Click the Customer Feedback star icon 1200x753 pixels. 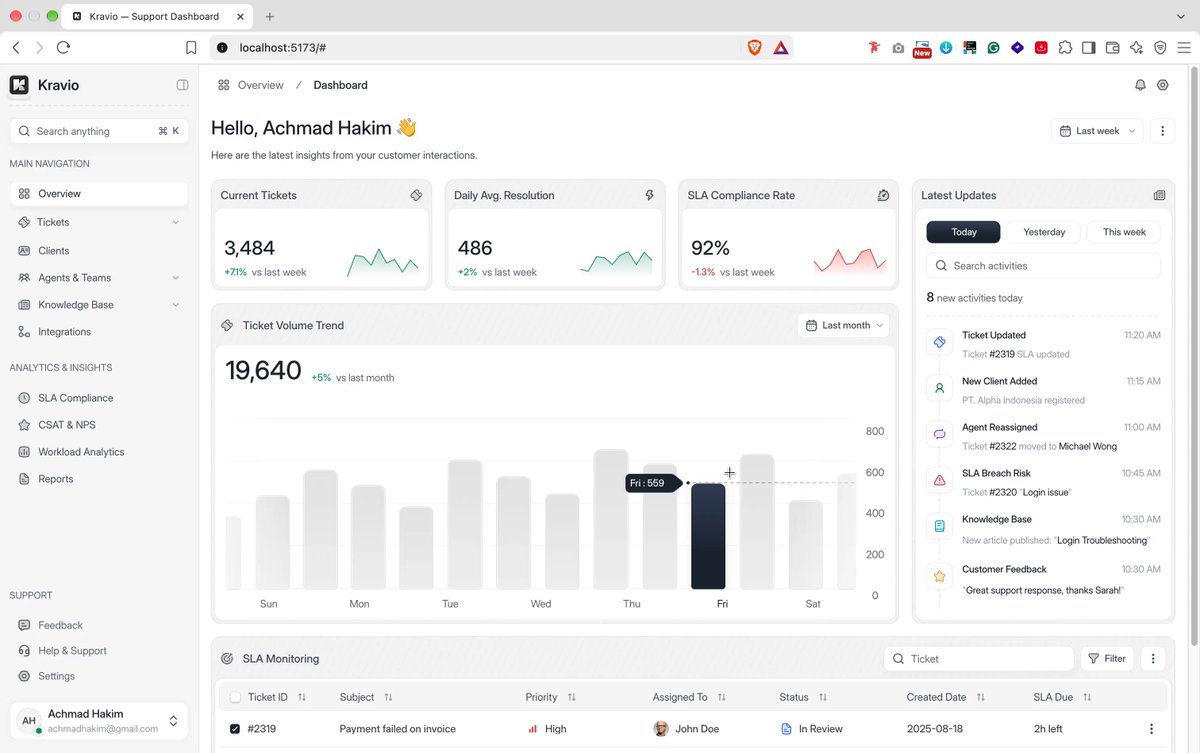pos(939,576)
